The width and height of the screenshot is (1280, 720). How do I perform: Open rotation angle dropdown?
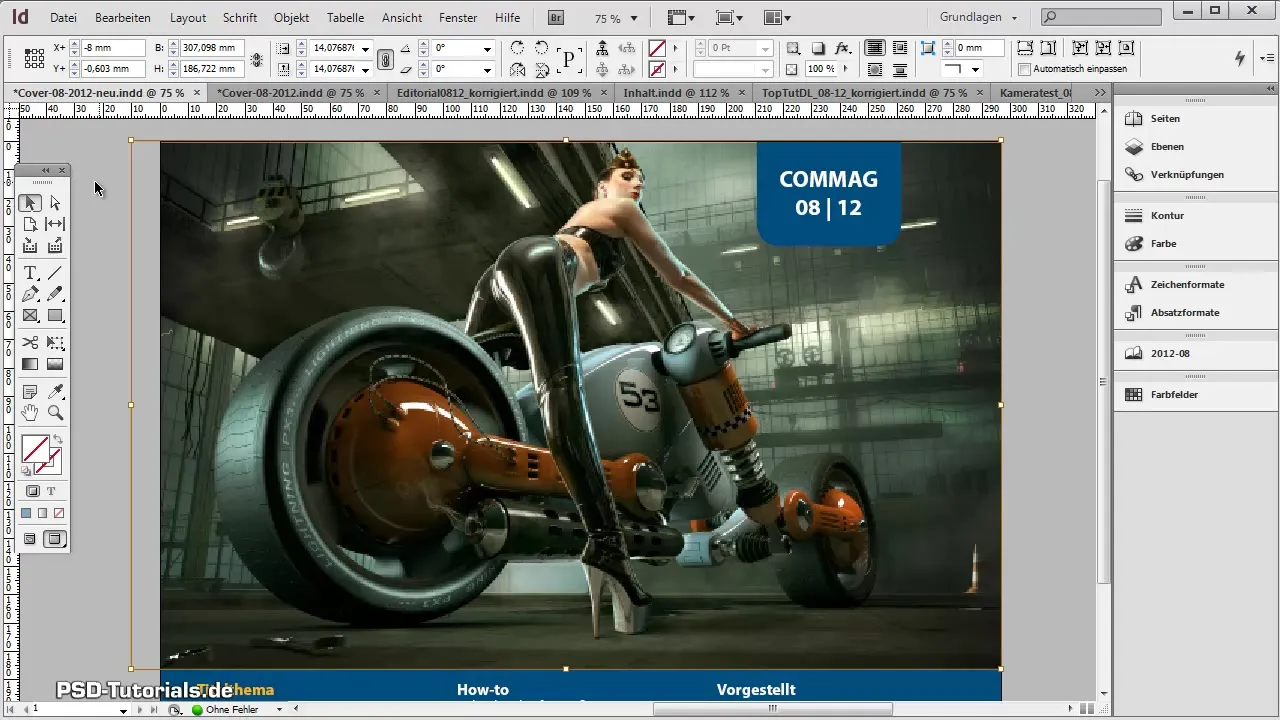(x=486, y=48)
